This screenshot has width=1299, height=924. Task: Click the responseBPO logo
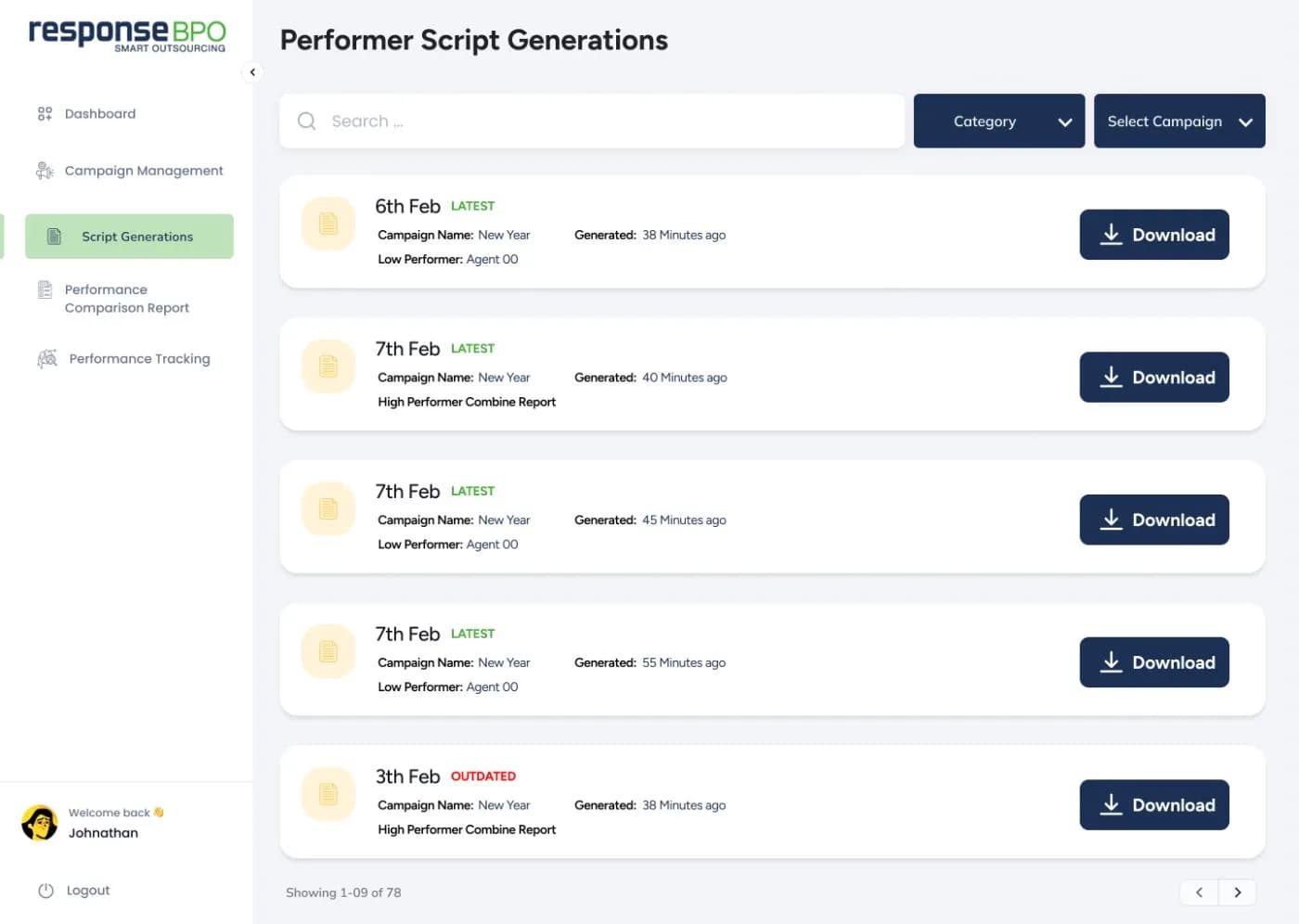[127, 35]
